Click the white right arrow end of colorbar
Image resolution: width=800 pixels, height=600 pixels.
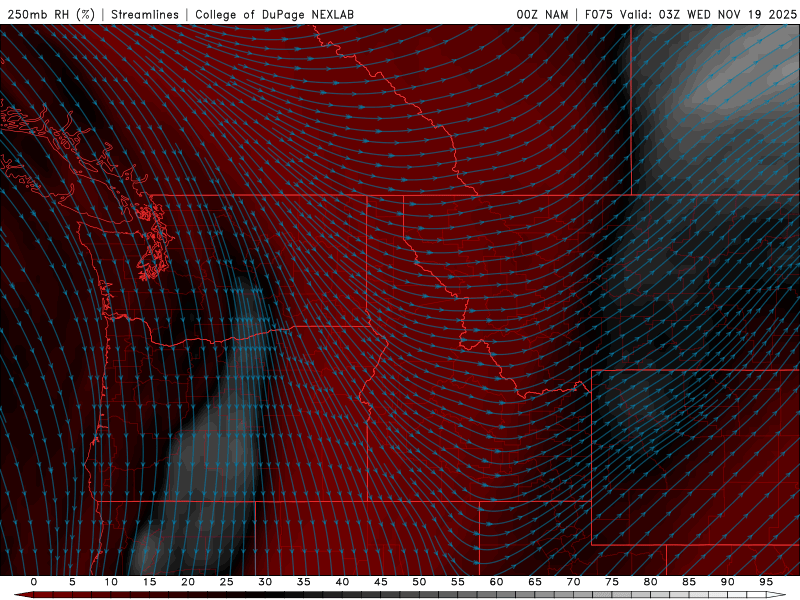(x=776, y=595)
